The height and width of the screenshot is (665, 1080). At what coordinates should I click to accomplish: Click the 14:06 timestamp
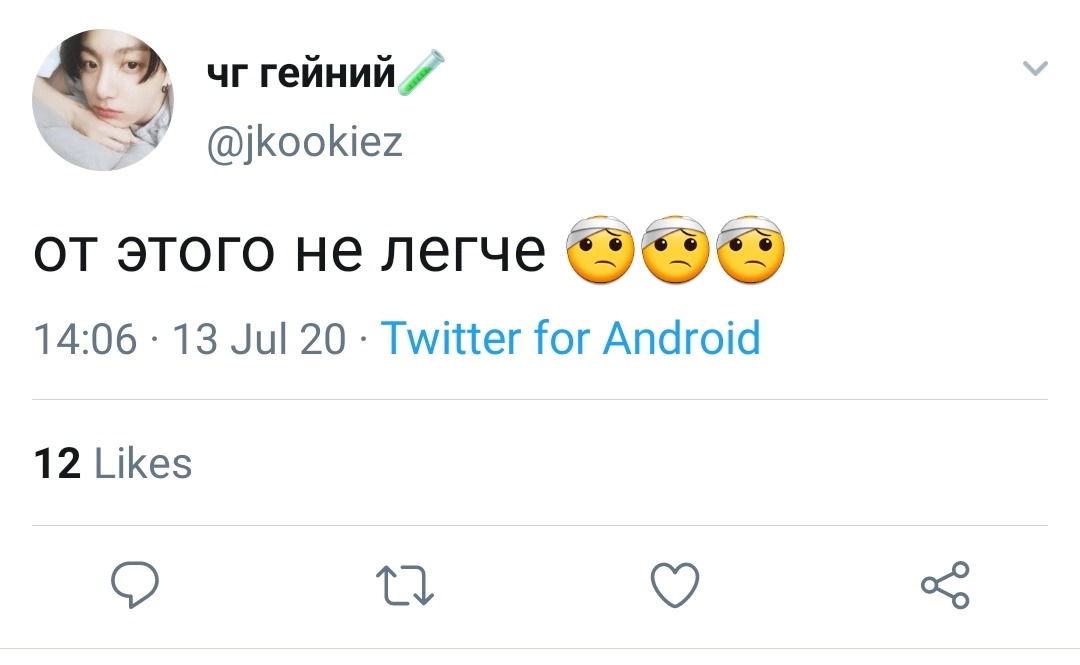[85, 339]
